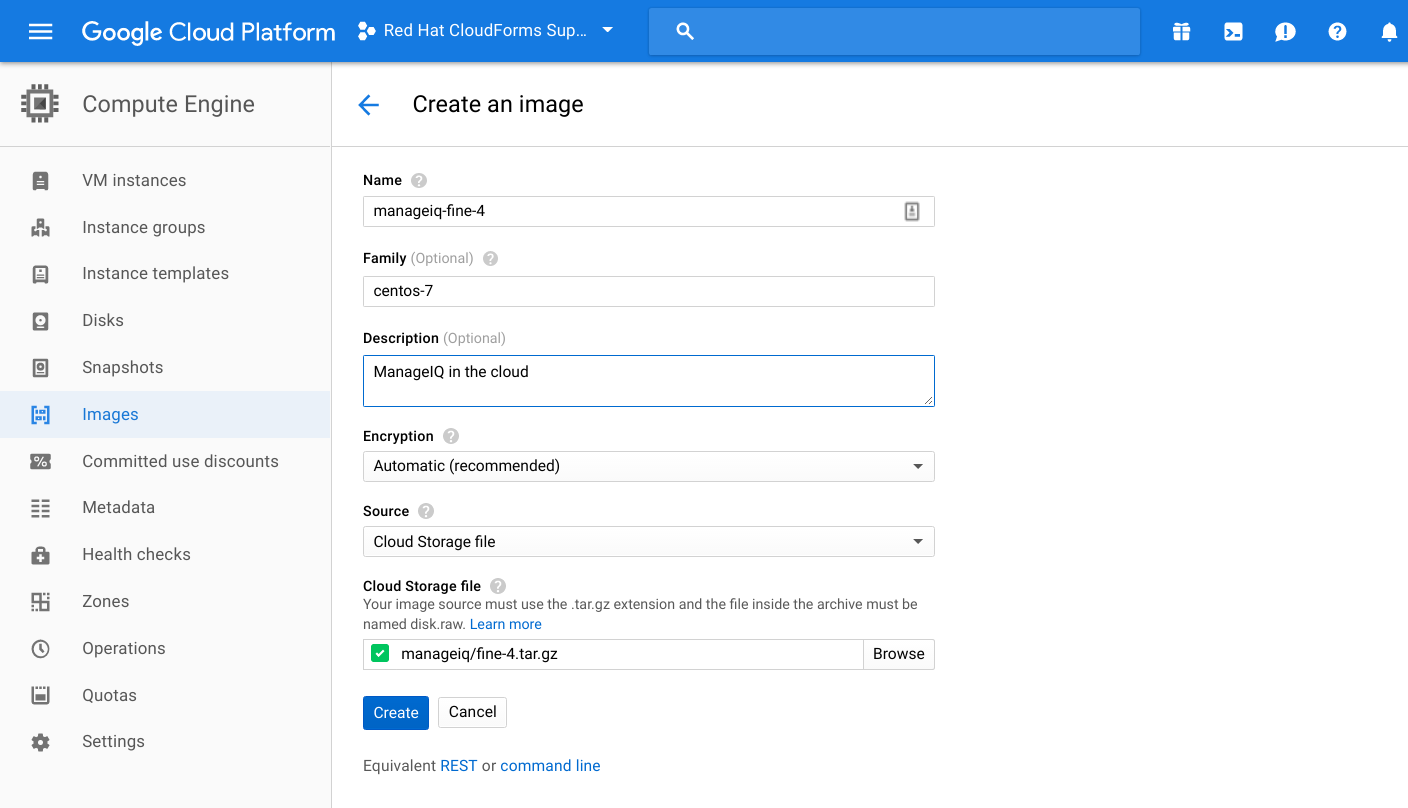Image resolution: width=1408 pixels, height=808 pixels.
Task: Click the Instance groups sidebar icon
Action: tap(40, 228)
